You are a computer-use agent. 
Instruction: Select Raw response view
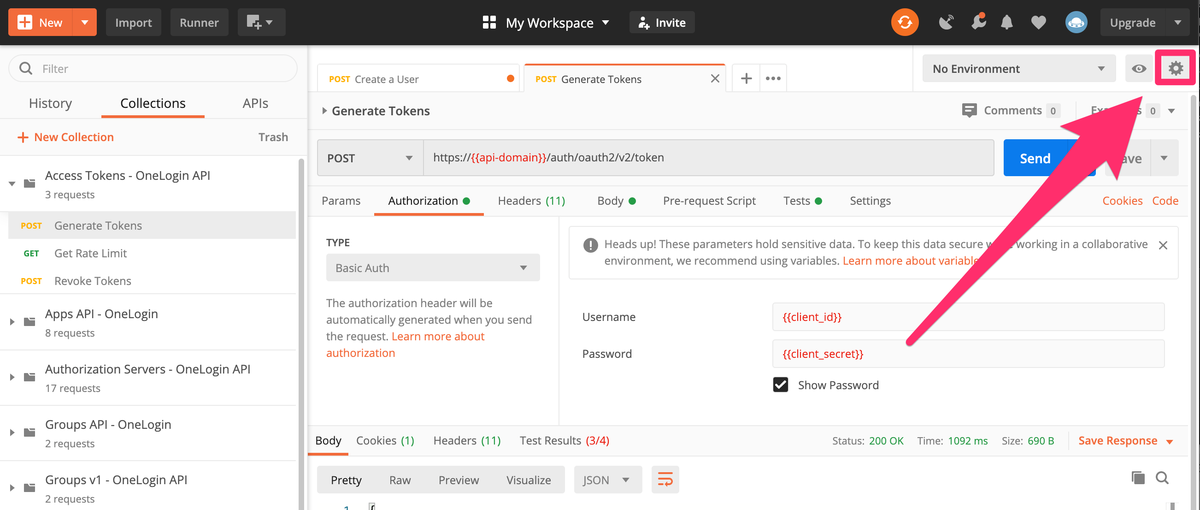click(x=400, y=480)
